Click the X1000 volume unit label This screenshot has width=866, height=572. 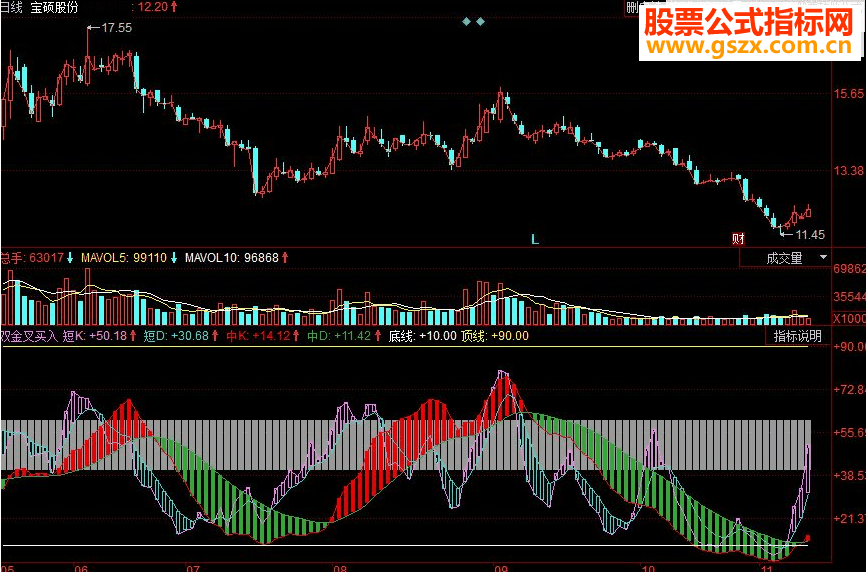tap(849, 319)
